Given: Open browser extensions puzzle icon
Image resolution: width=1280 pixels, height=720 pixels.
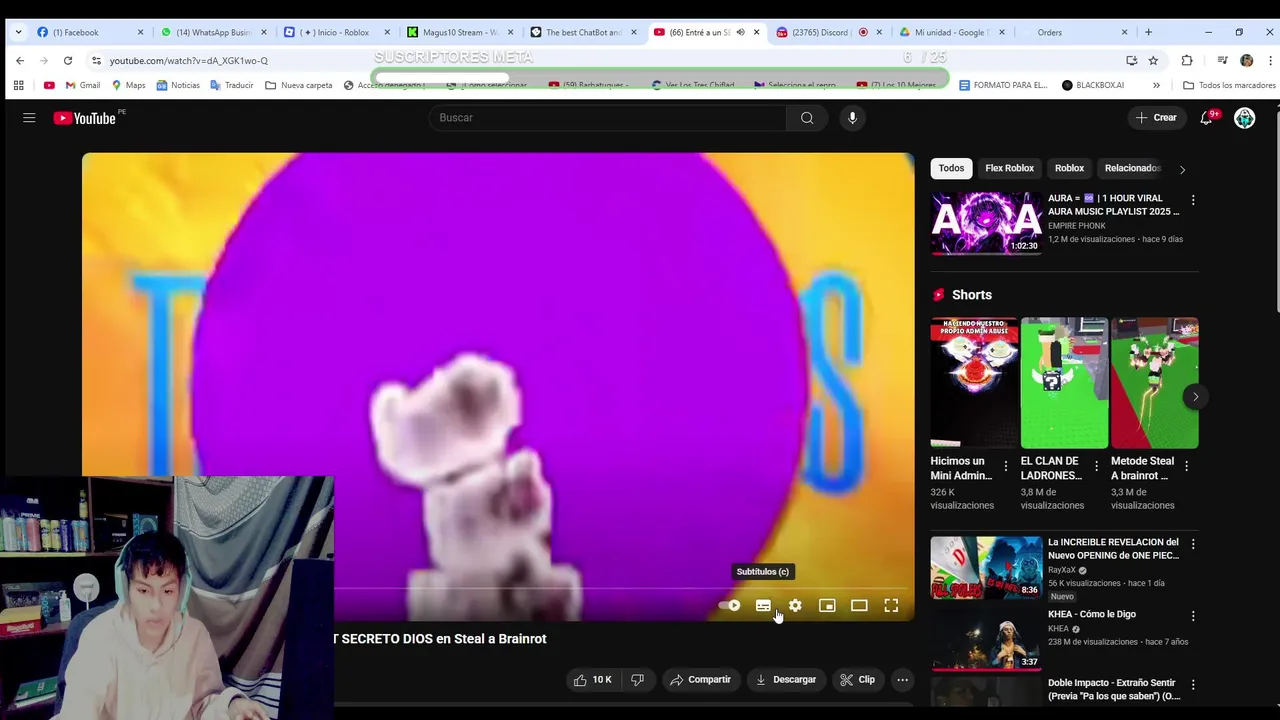Looking at the screenshot, I should [x=1187, y=60].
